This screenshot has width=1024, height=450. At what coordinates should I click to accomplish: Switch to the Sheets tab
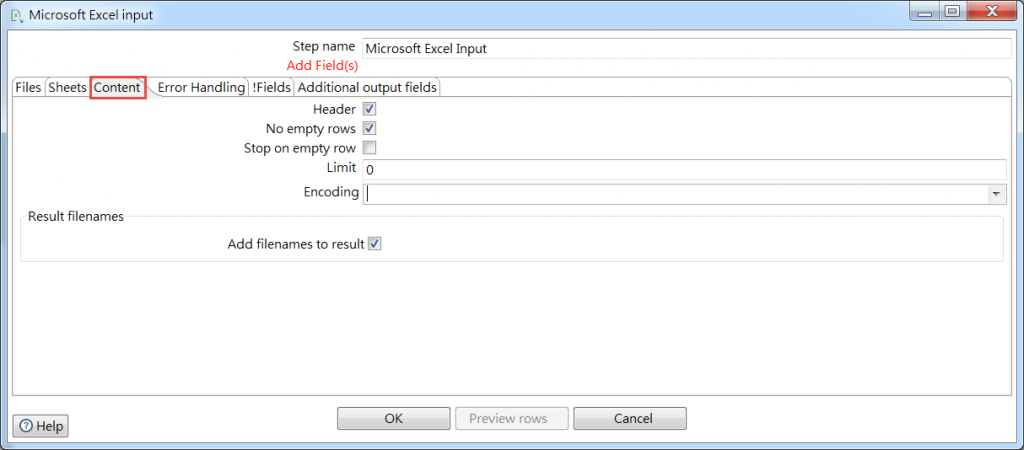[67, 88]
